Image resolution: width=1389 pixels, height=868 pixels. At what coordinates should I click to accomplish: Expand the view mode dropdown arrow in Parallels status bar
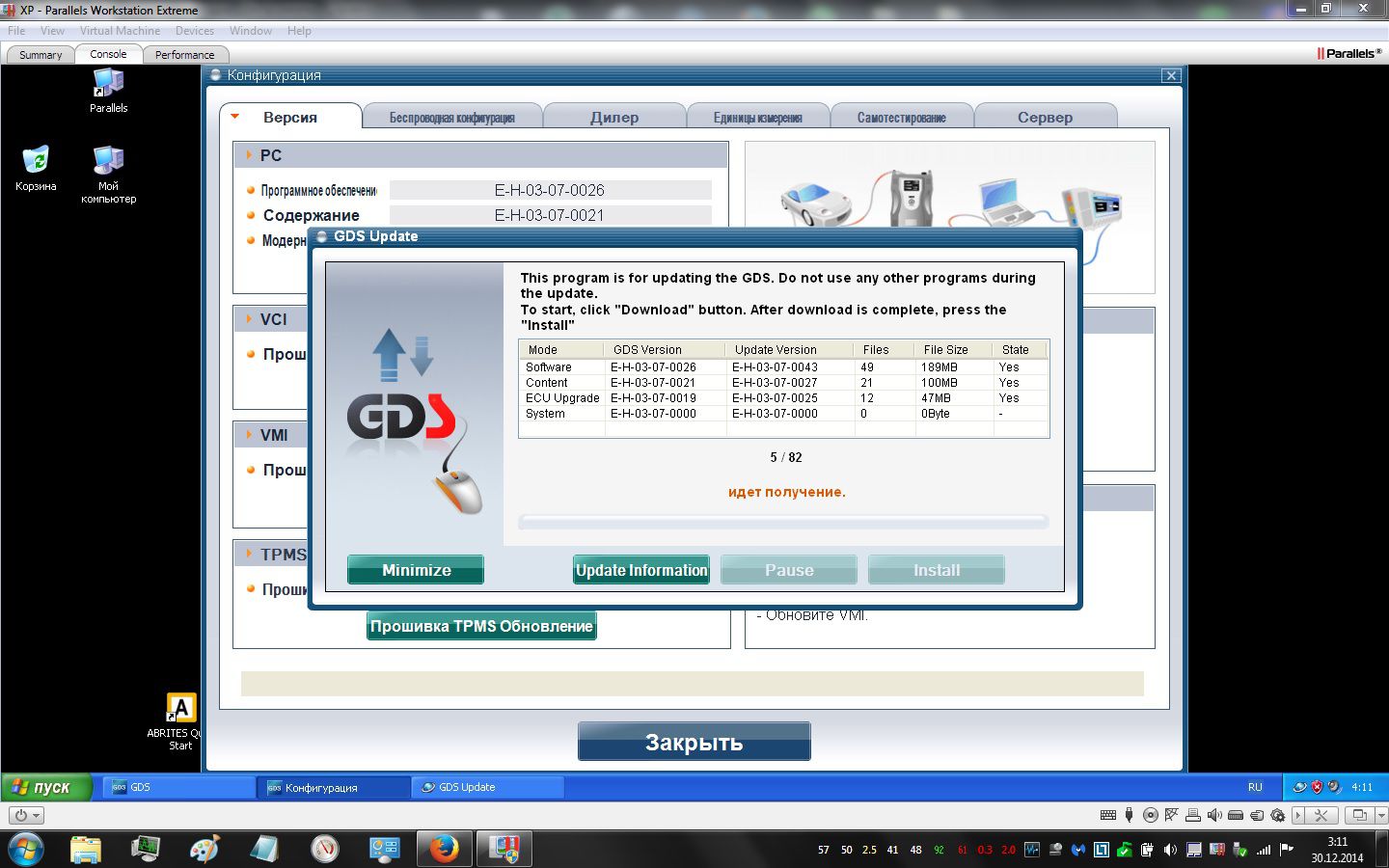coord(1380,815)
